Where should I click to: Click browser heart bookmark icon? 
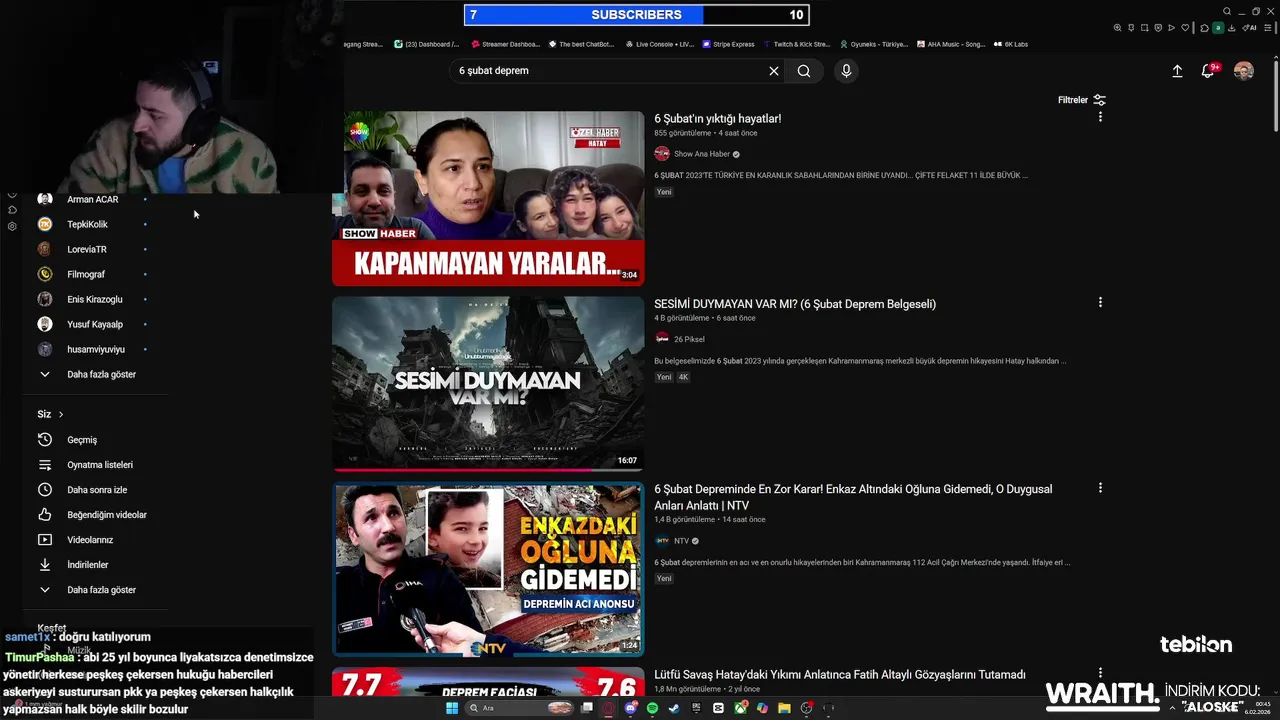pos(1185,28)
